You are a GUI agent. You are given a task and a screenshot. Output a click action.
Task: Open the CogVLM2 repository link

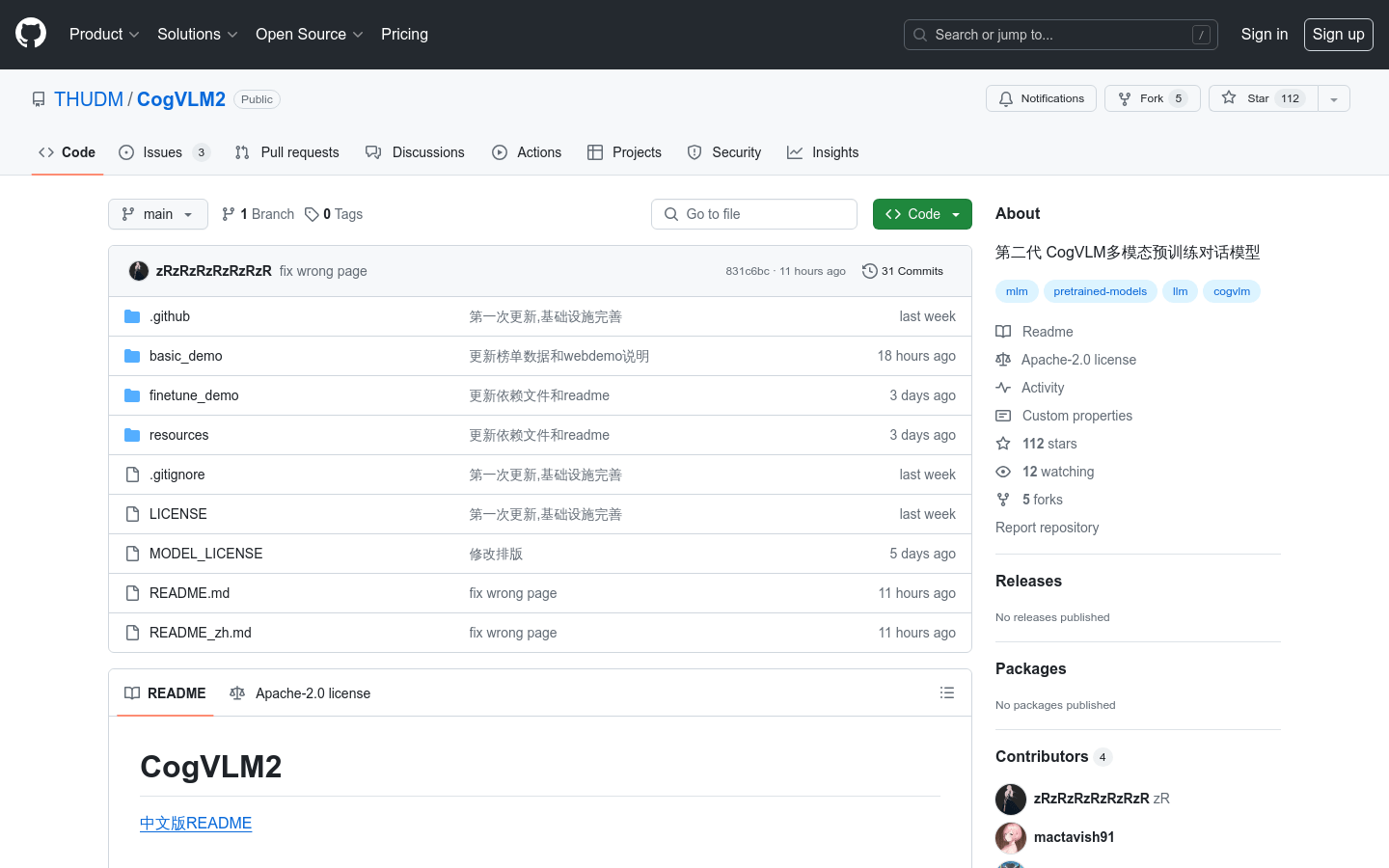181,99
